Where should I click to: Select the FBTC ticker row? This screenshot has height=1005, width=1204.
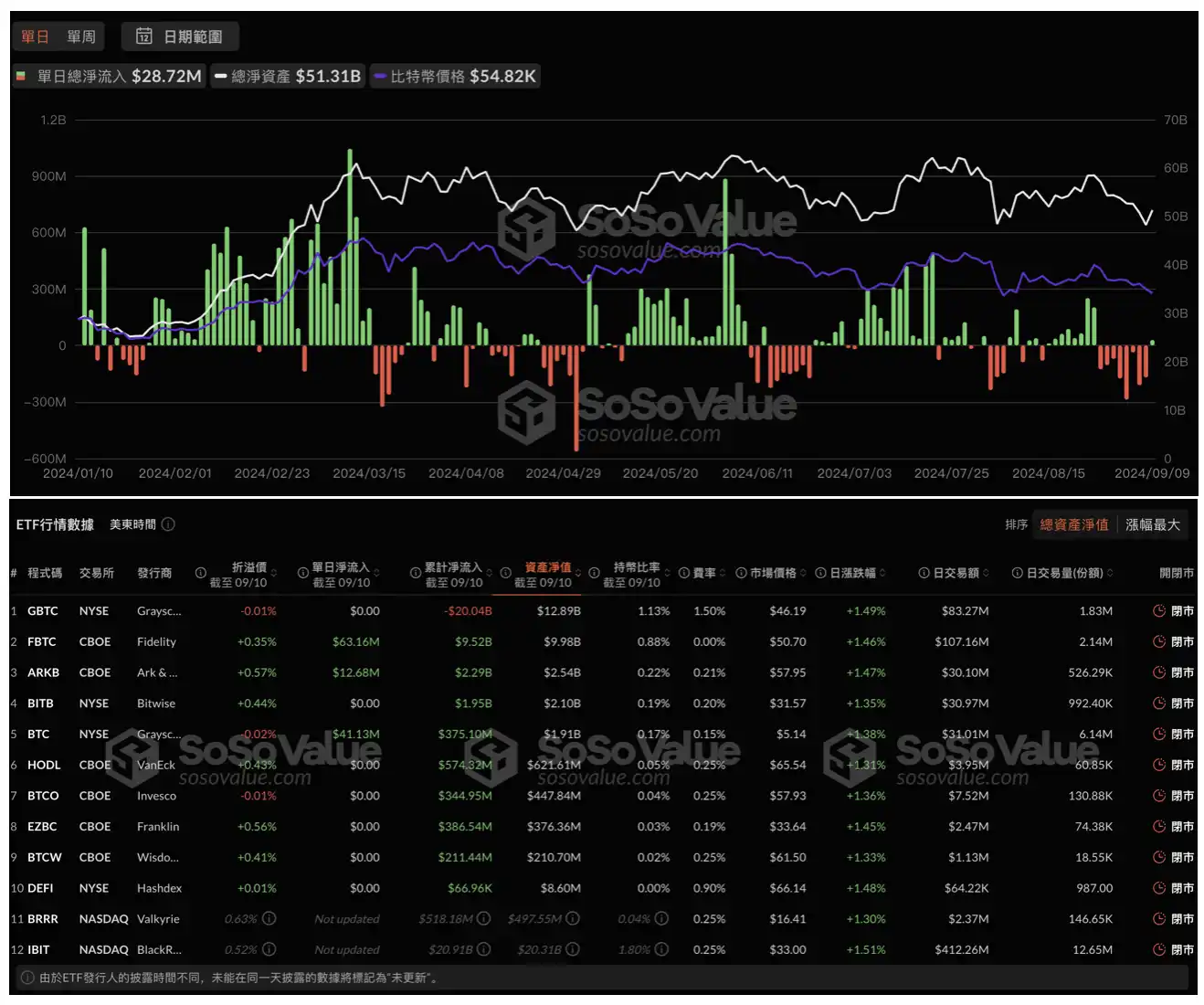[42, 642]
